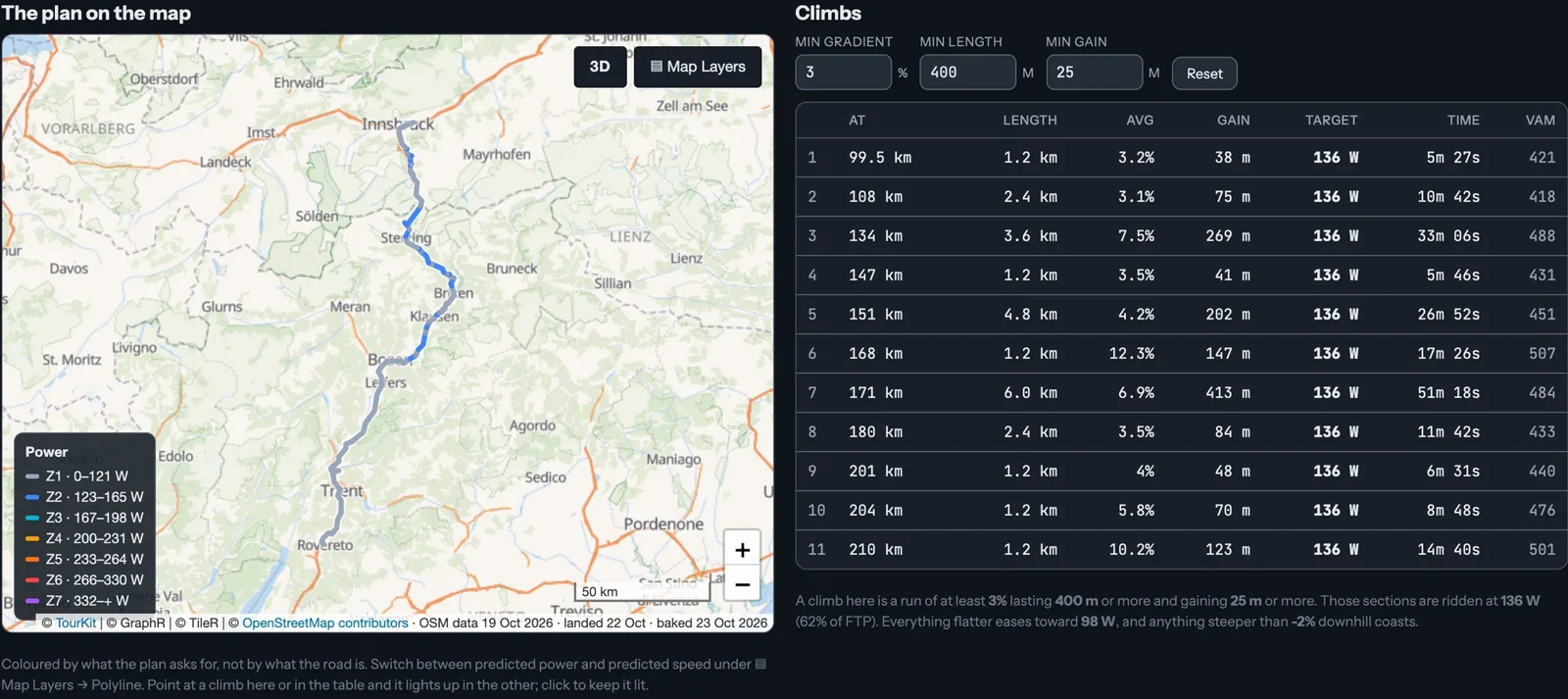Select the climb at 201 km
This screenshot has width=1568, height=699.
point(1181,472)
